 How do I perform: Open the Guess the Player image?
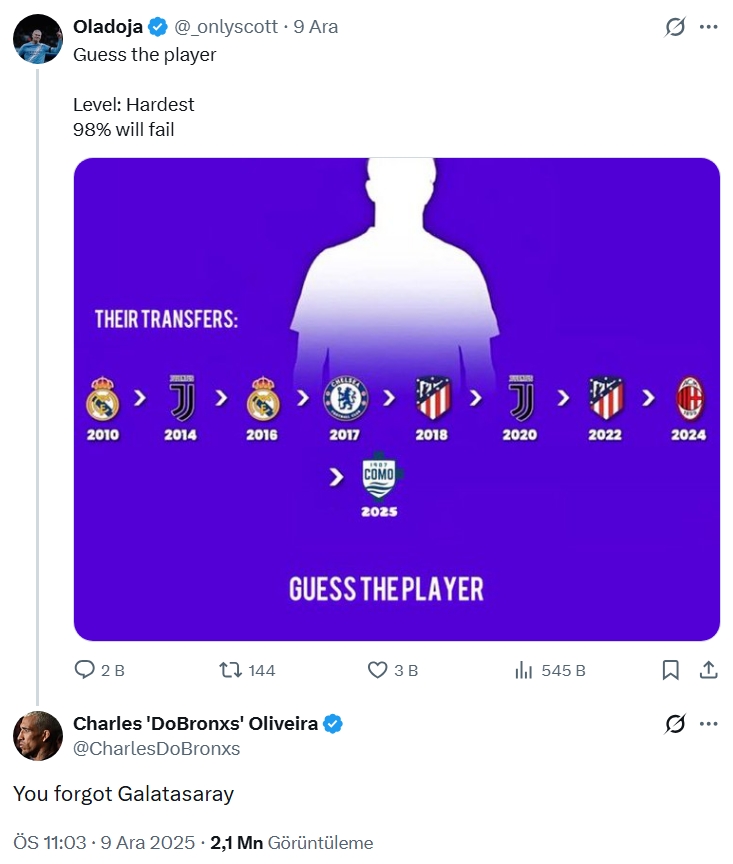point(396,399)
